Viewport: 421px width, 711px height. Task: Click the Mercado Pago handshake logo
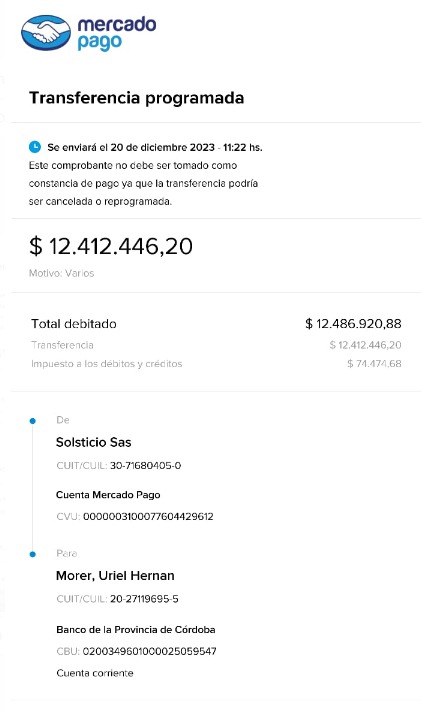(46, 33)
